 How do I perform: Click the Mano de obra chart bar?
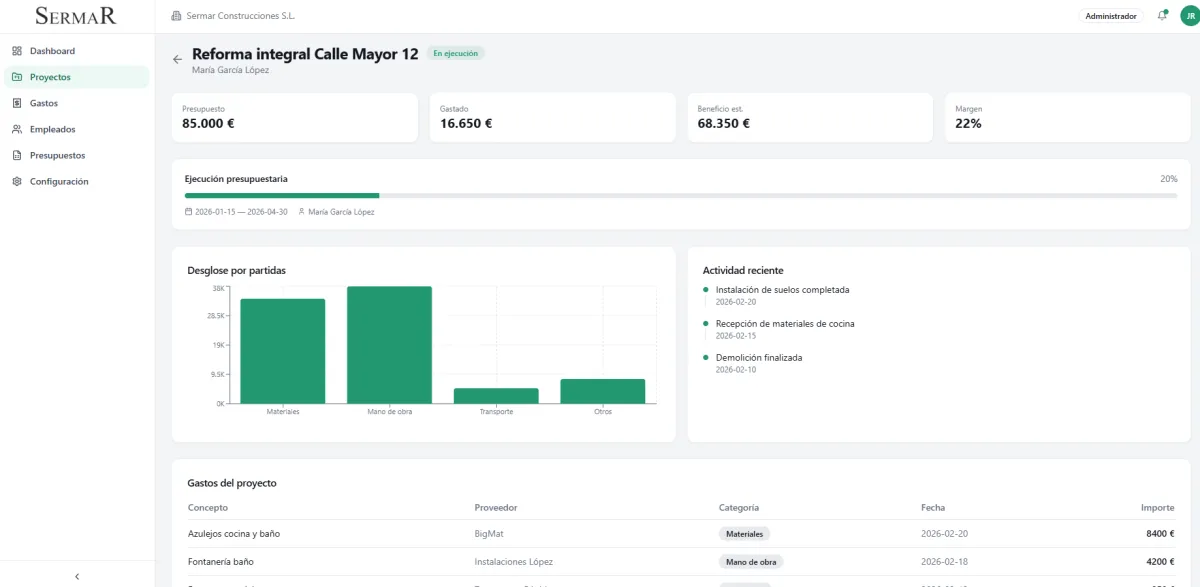coord(389,345)
